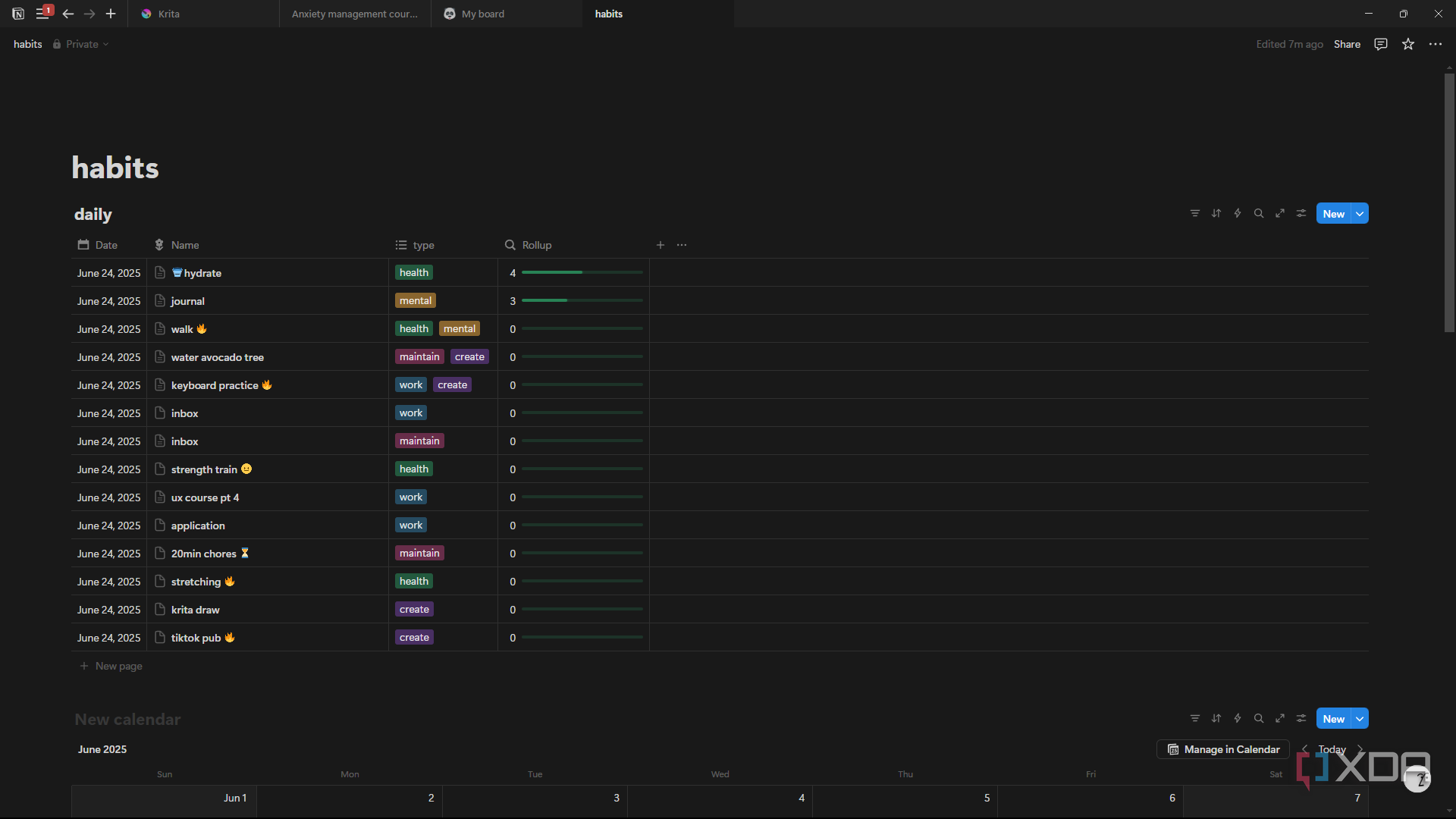Click the health tag on strength train
The width and height of the screenshot is (1456, 819).
click(x=414, y=469)
